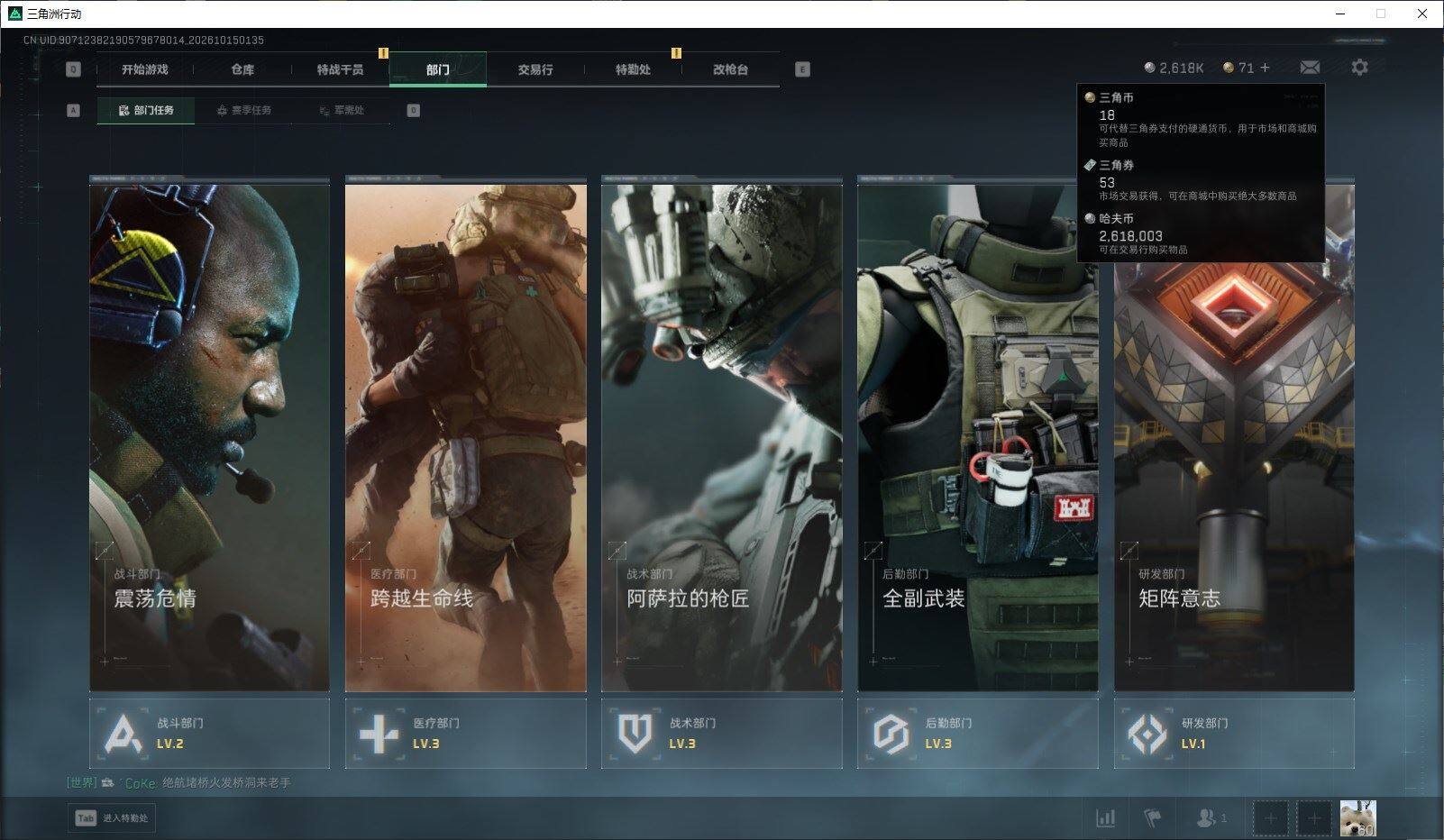
Task: Open the settings gear icon
Action: pos(1359,68)
